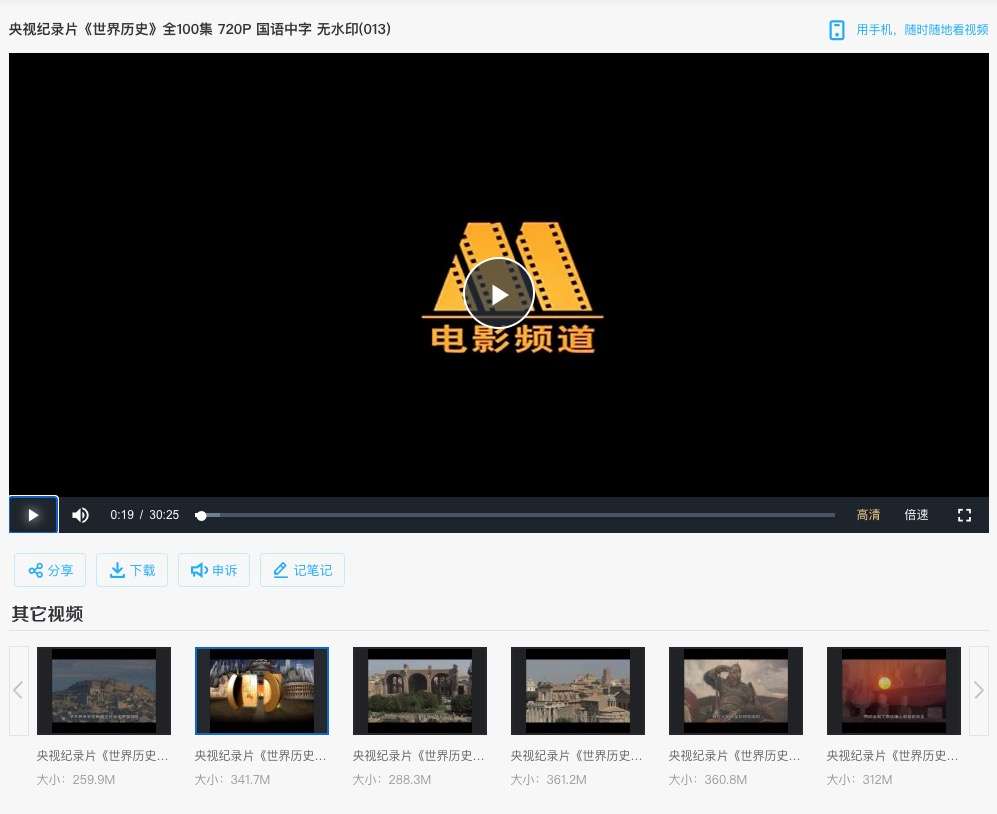
Task: Open the 360.8M video thumbnail
Action: 736,691
